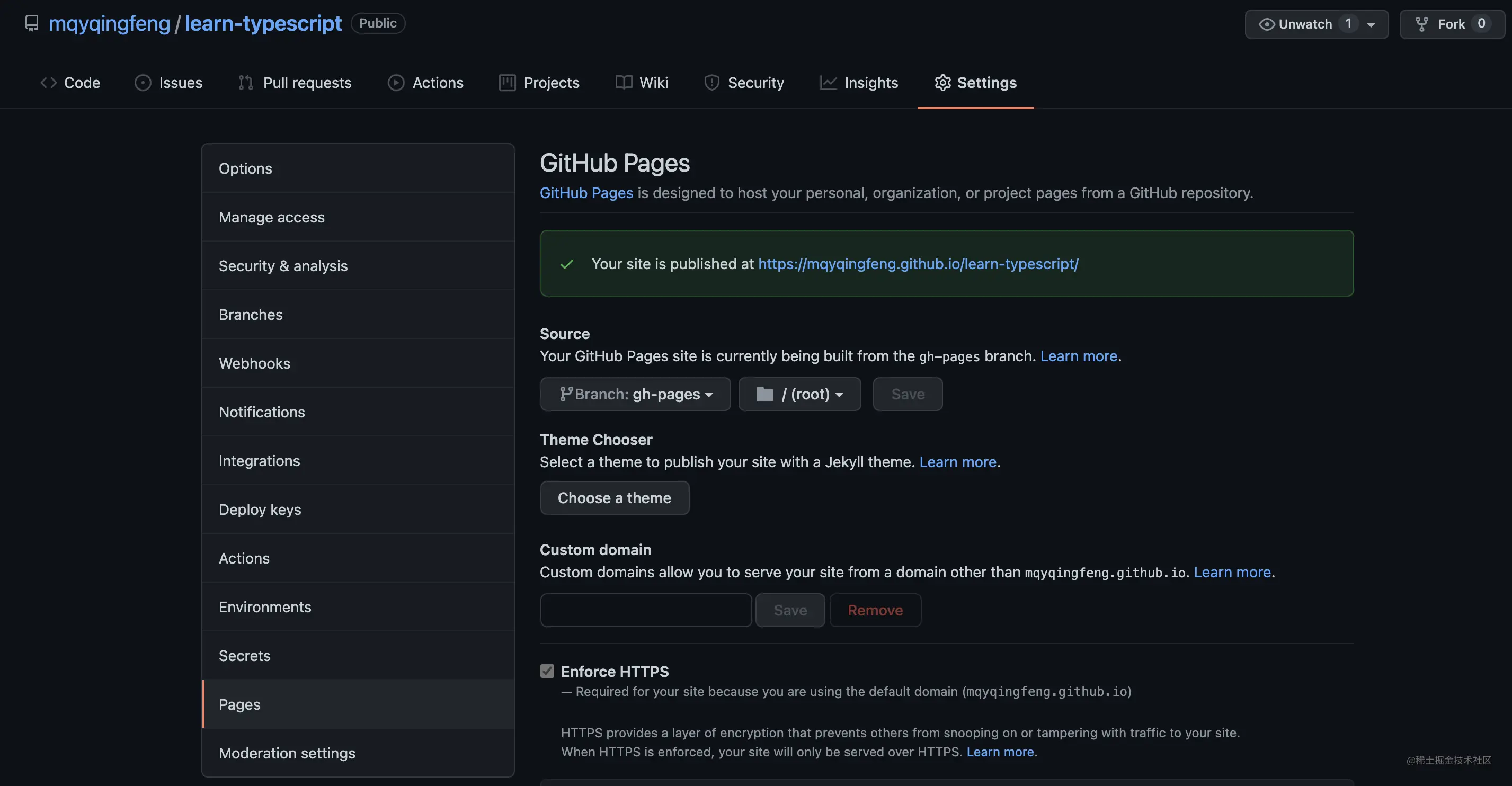
Task: Select Webhooks in settings sidebar
Action: (x=254, y=363)
